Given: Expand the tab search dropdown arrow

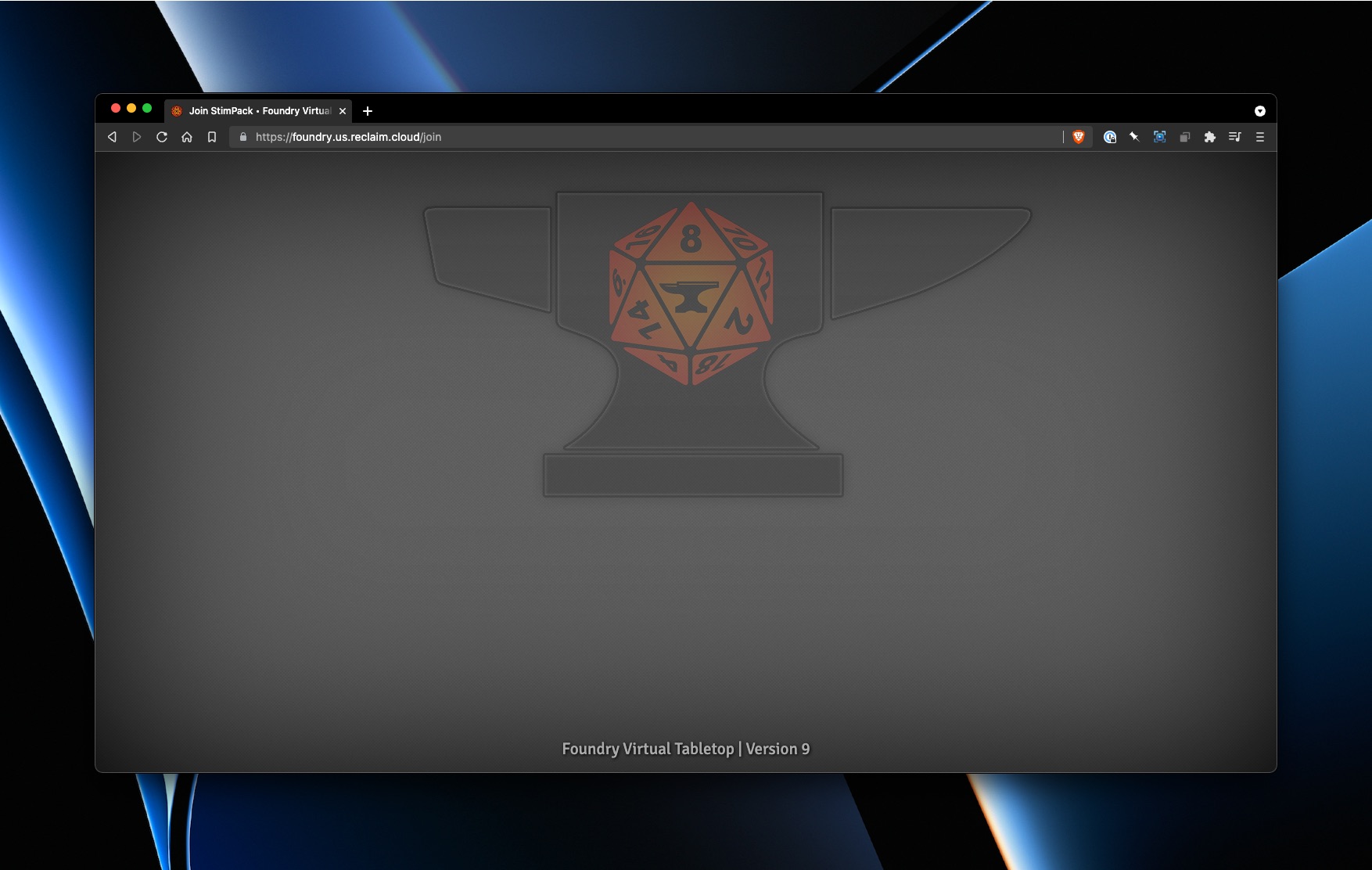Looking at the screenshot, I should tap(1260, 111).
